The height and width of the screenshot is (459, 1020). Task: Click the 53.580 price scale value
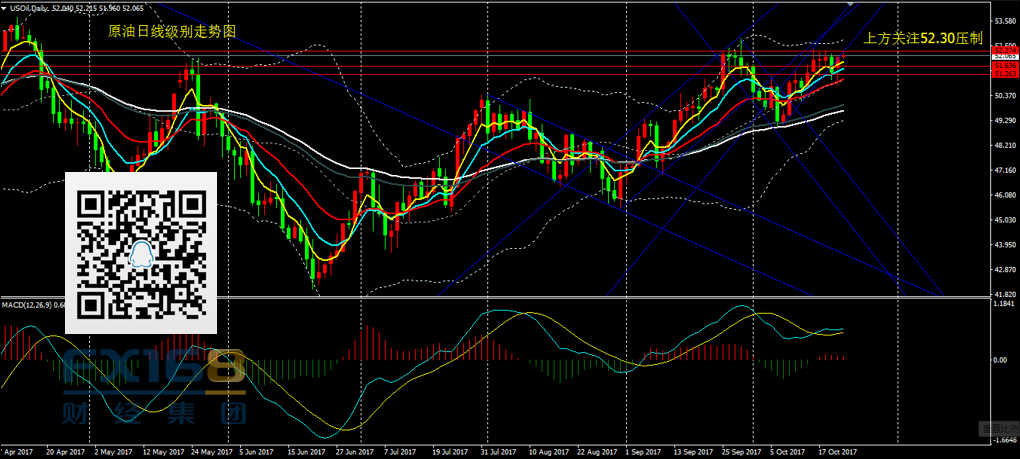click(1003, 21)
